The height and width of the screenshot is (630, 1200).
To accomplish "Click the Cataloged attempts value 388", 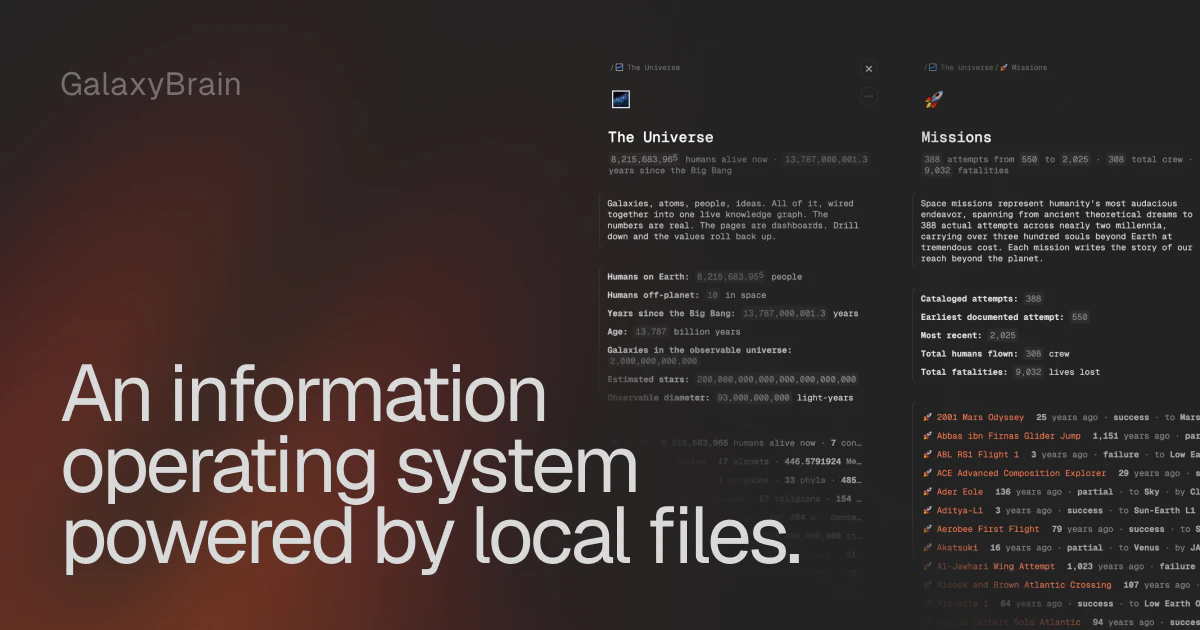I will (x=1033, y=299).
